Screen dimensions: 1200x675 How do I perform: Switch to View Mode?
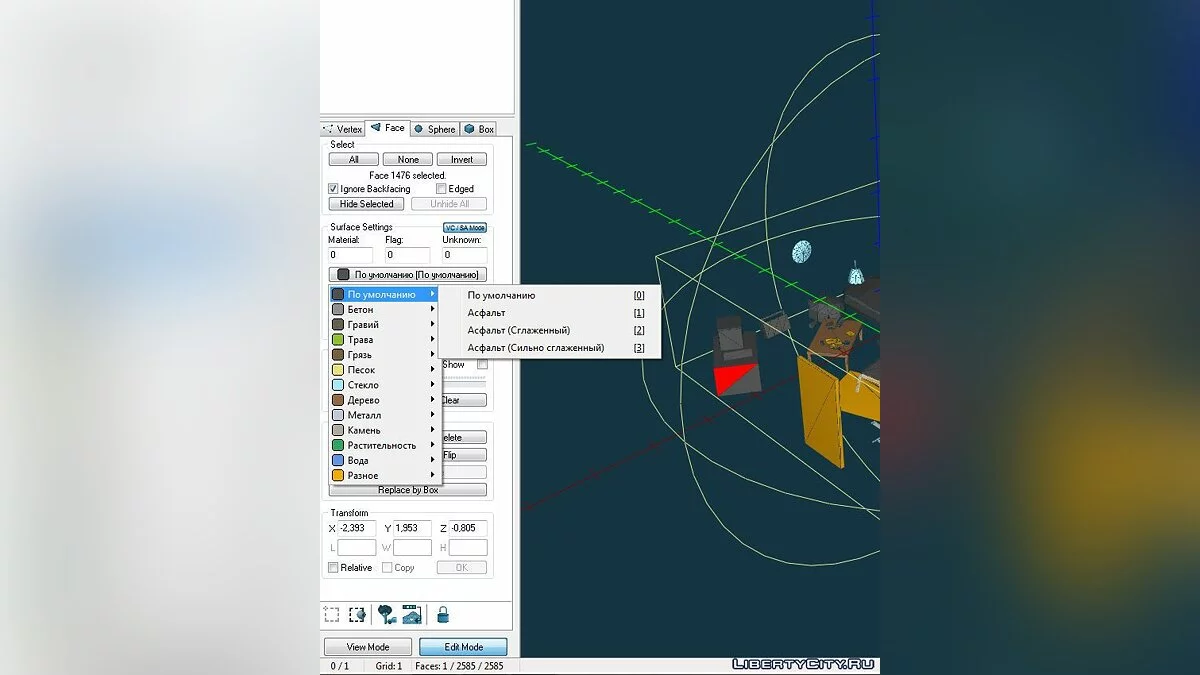tap(368, 647)
